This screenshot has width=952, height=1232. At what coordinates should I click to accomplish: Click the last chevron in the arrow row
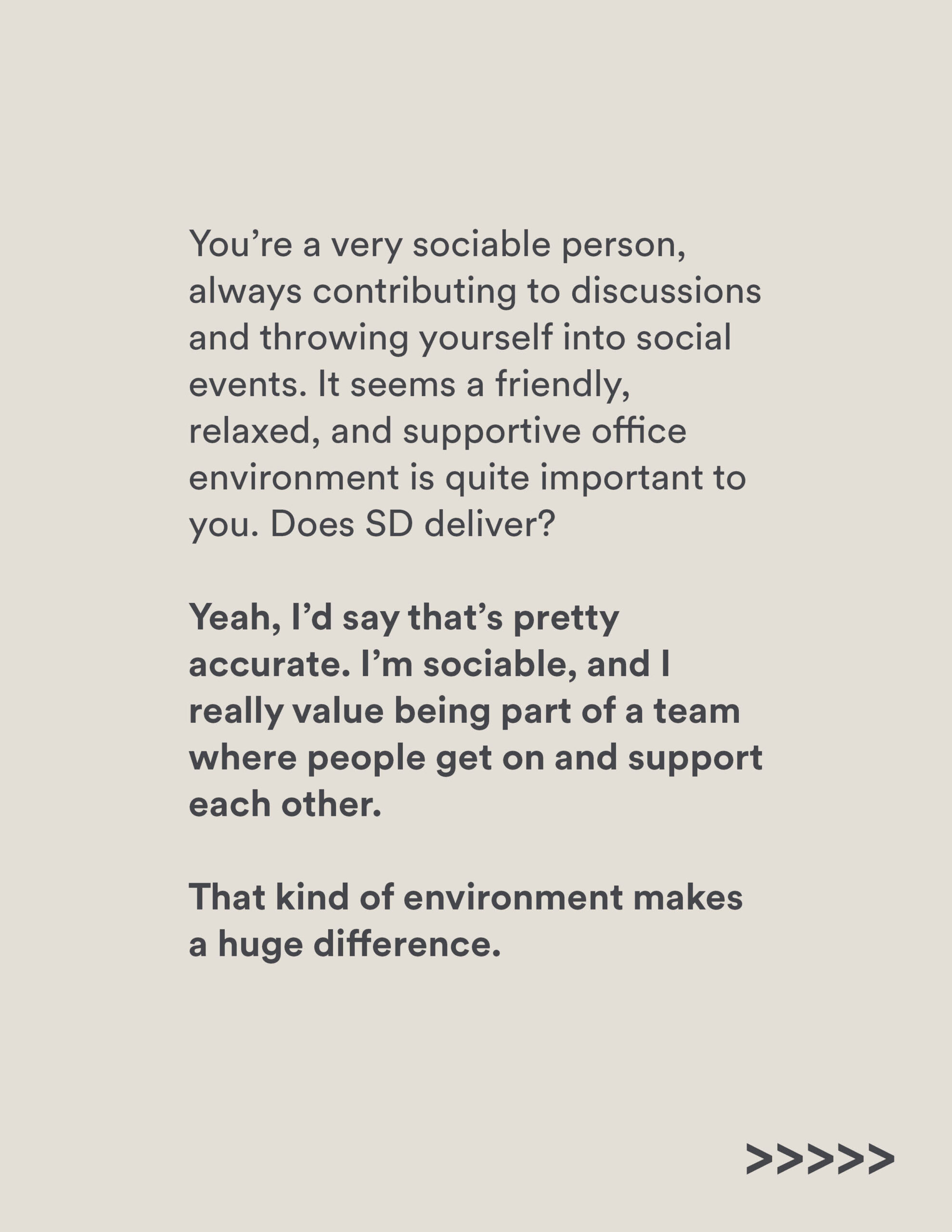click(881, 1159)
